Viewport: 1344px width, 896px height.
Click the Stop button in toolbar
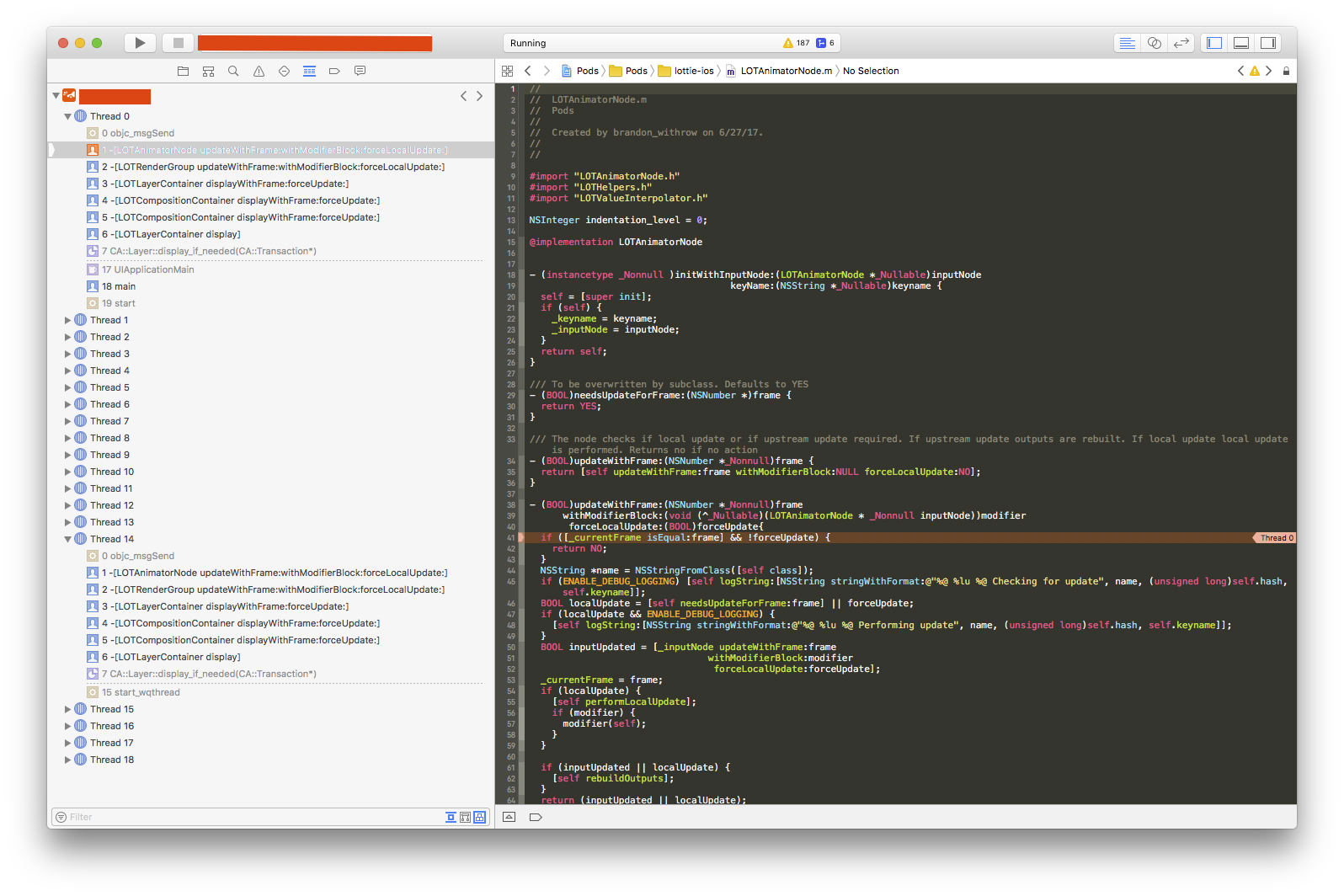pos(178,43)
